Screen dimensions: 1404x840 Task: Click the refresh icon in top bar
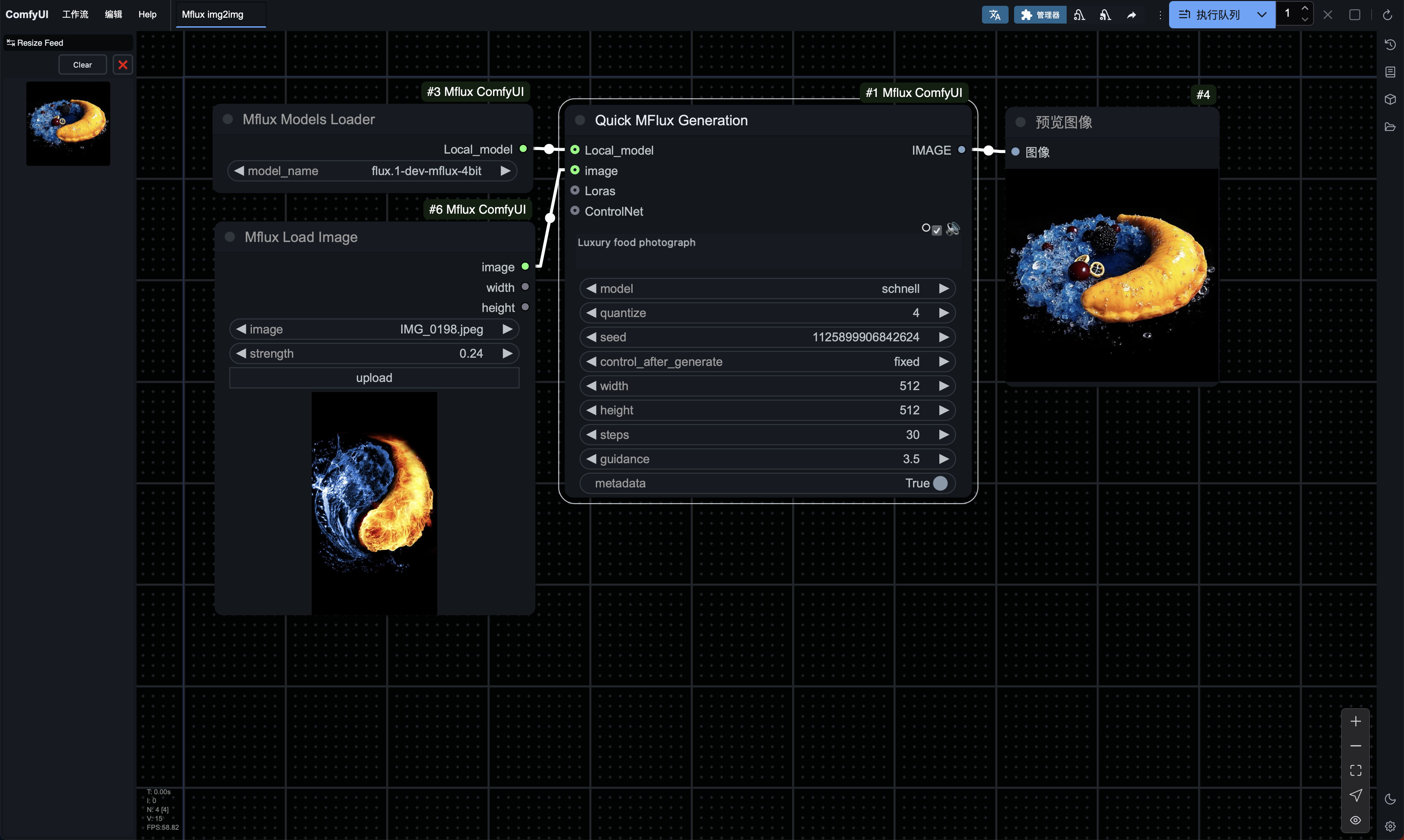pyautogui.click(x=1387, y=15)
